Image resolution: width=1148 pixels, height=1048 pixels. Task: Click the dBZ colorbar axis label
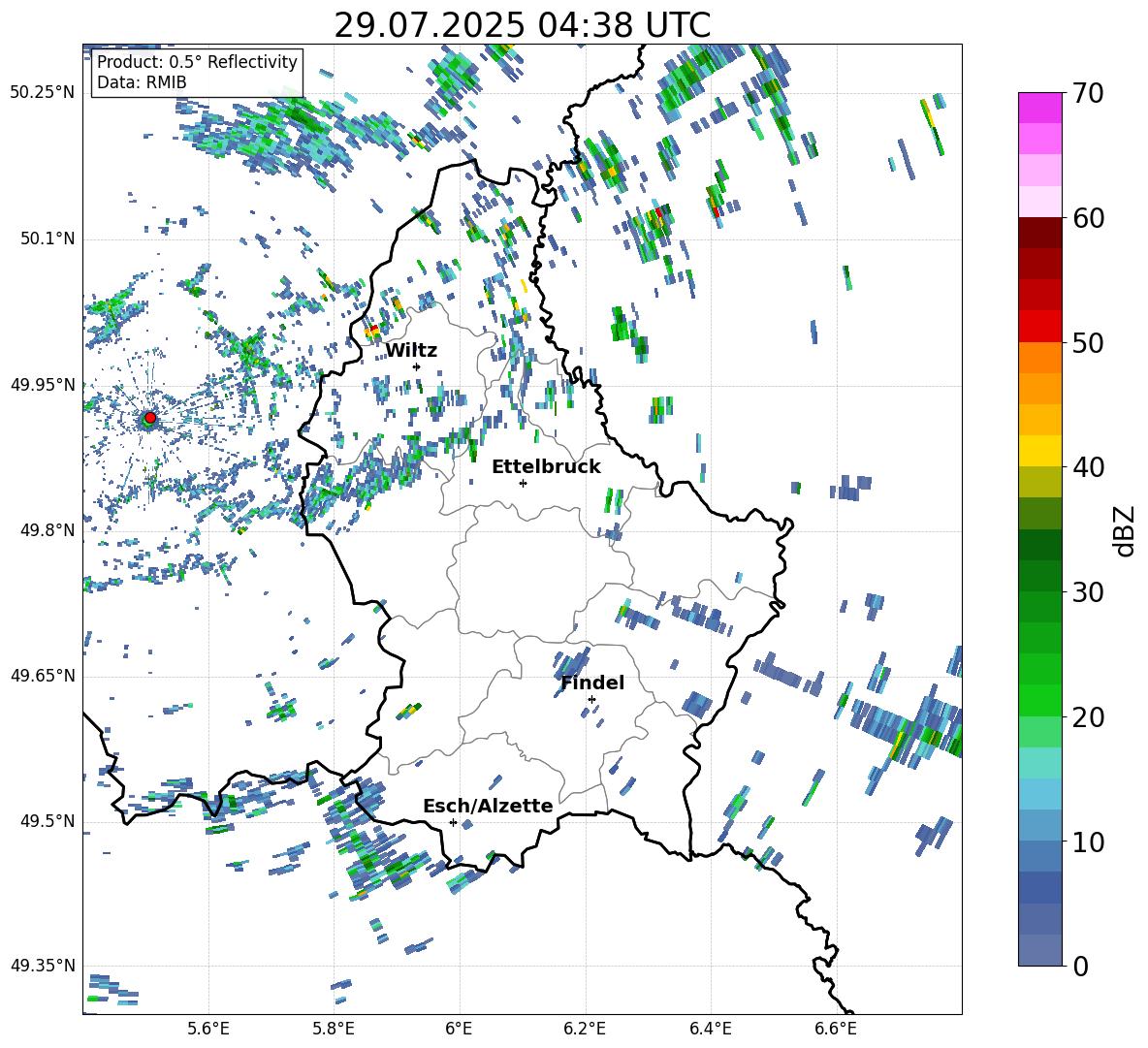[1126, 530]
